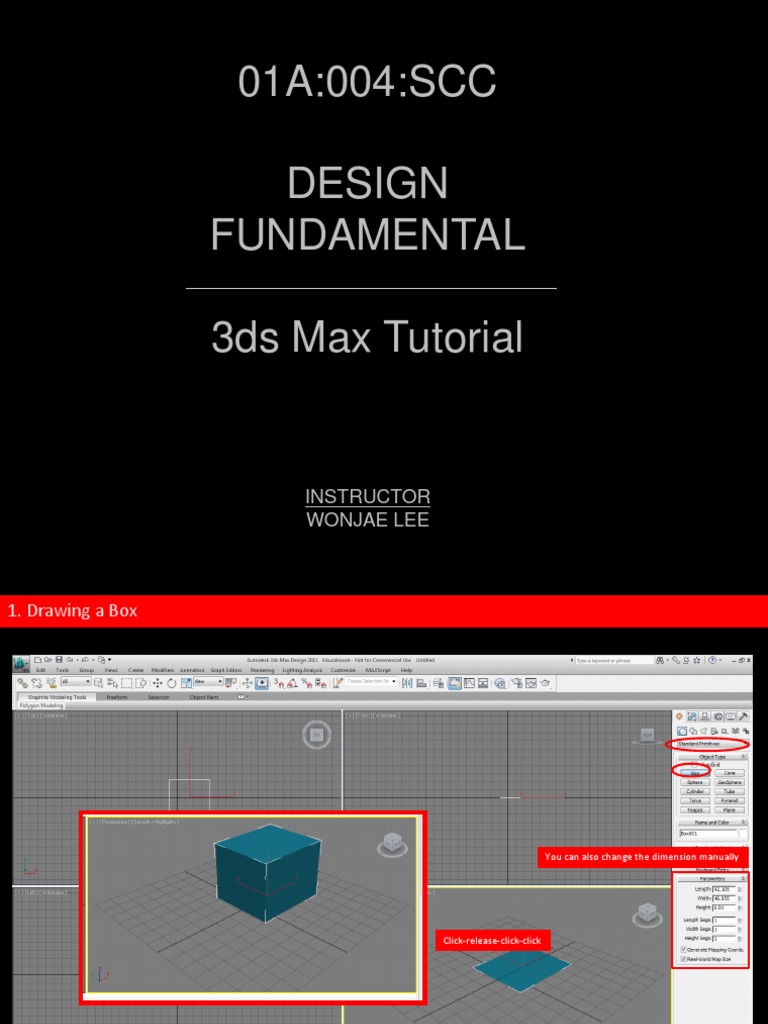Click the Sphere primitive button
The height and width of the screenshot is (1024, 768).
point(694,782)
